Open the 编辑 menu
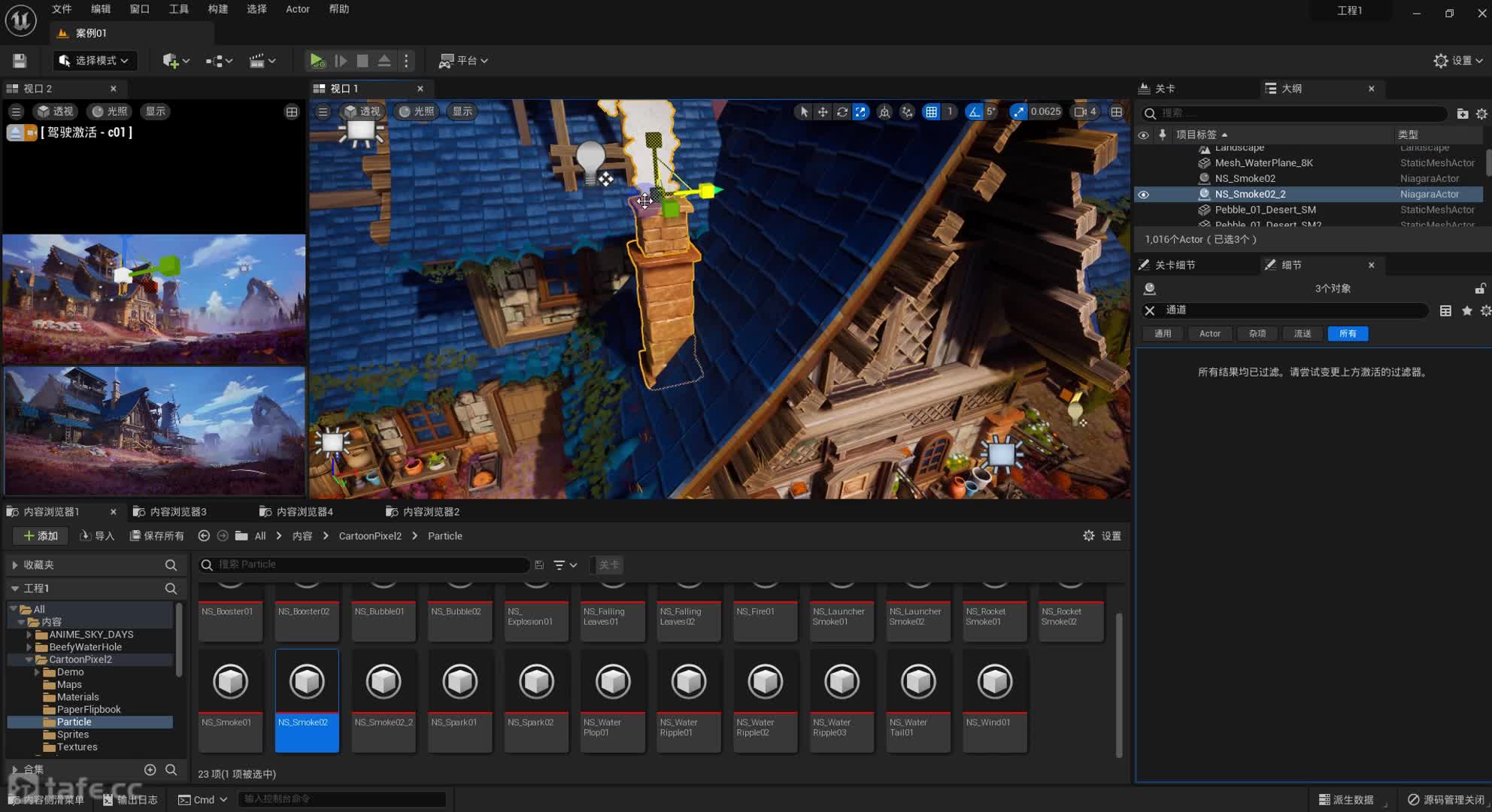The height and width of the screenshot is (812, 1492). tap(101, 9)
